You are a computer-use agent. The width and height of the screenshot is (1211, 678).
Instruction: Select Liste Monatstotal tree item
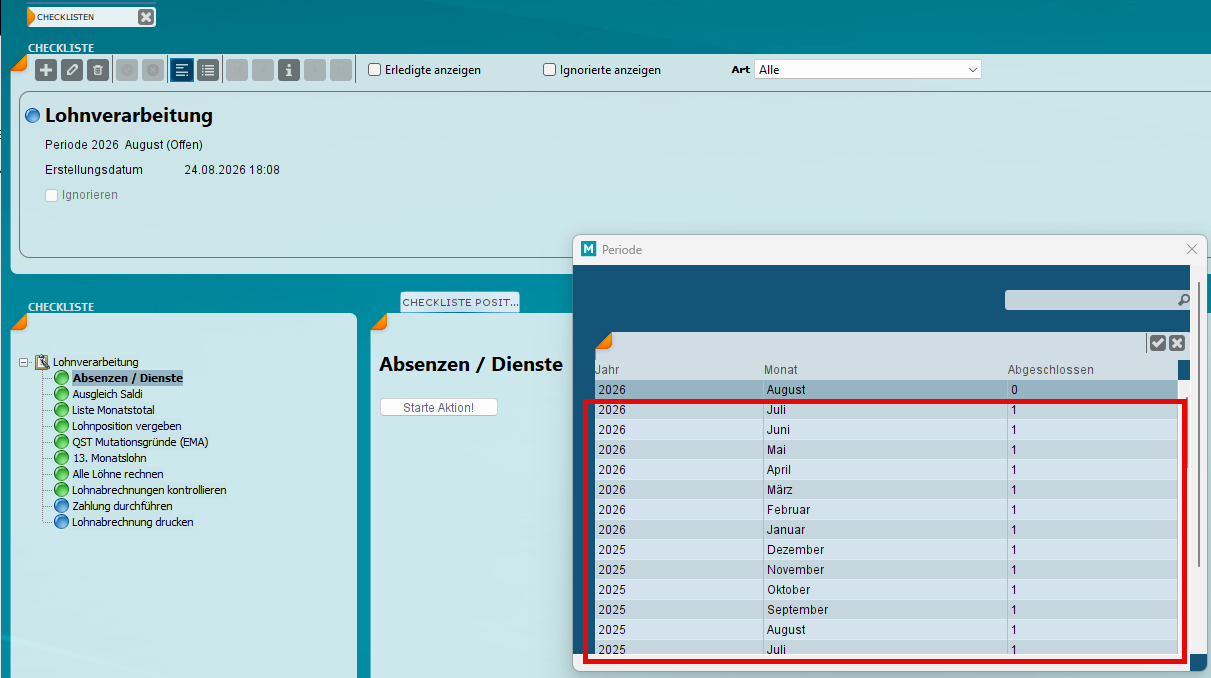click(113, 410)
